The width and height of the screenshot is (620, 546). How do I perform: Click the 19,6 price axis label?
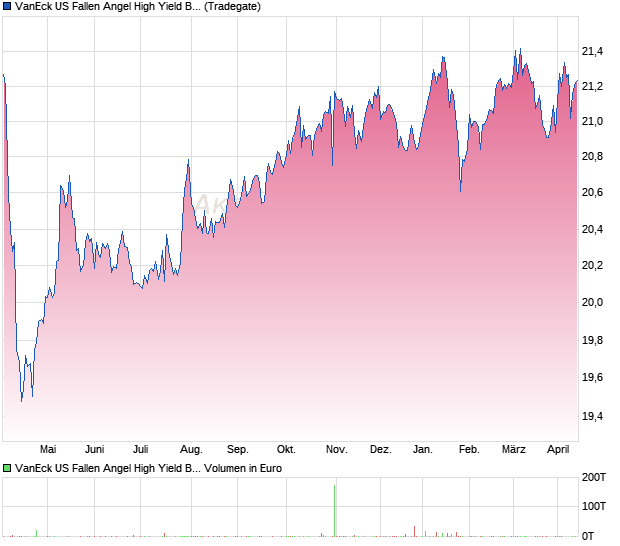pyautogui.click(x=592, y=377)
